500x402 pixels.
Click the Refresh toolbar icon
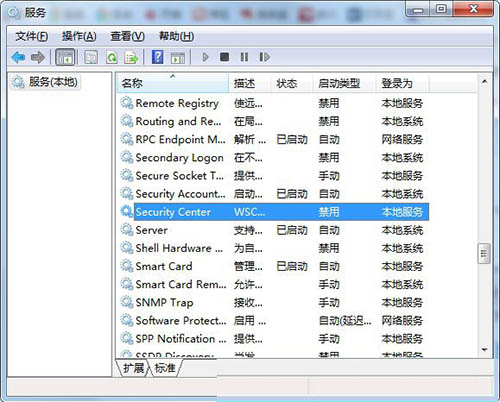click(x=112, y=57)
